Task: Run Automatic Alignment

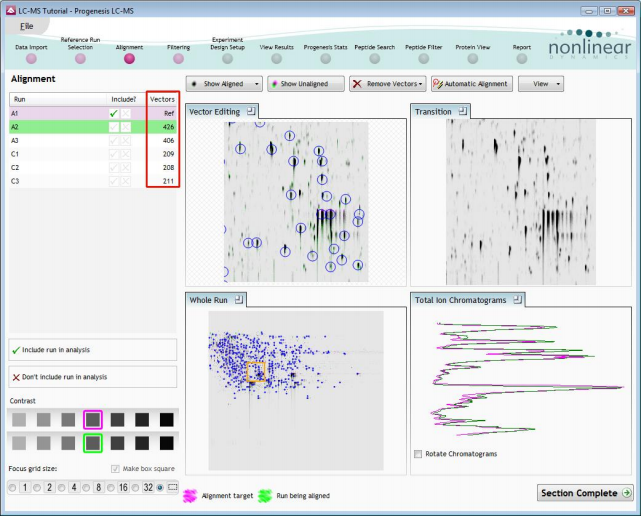Action: coord(472,84)
